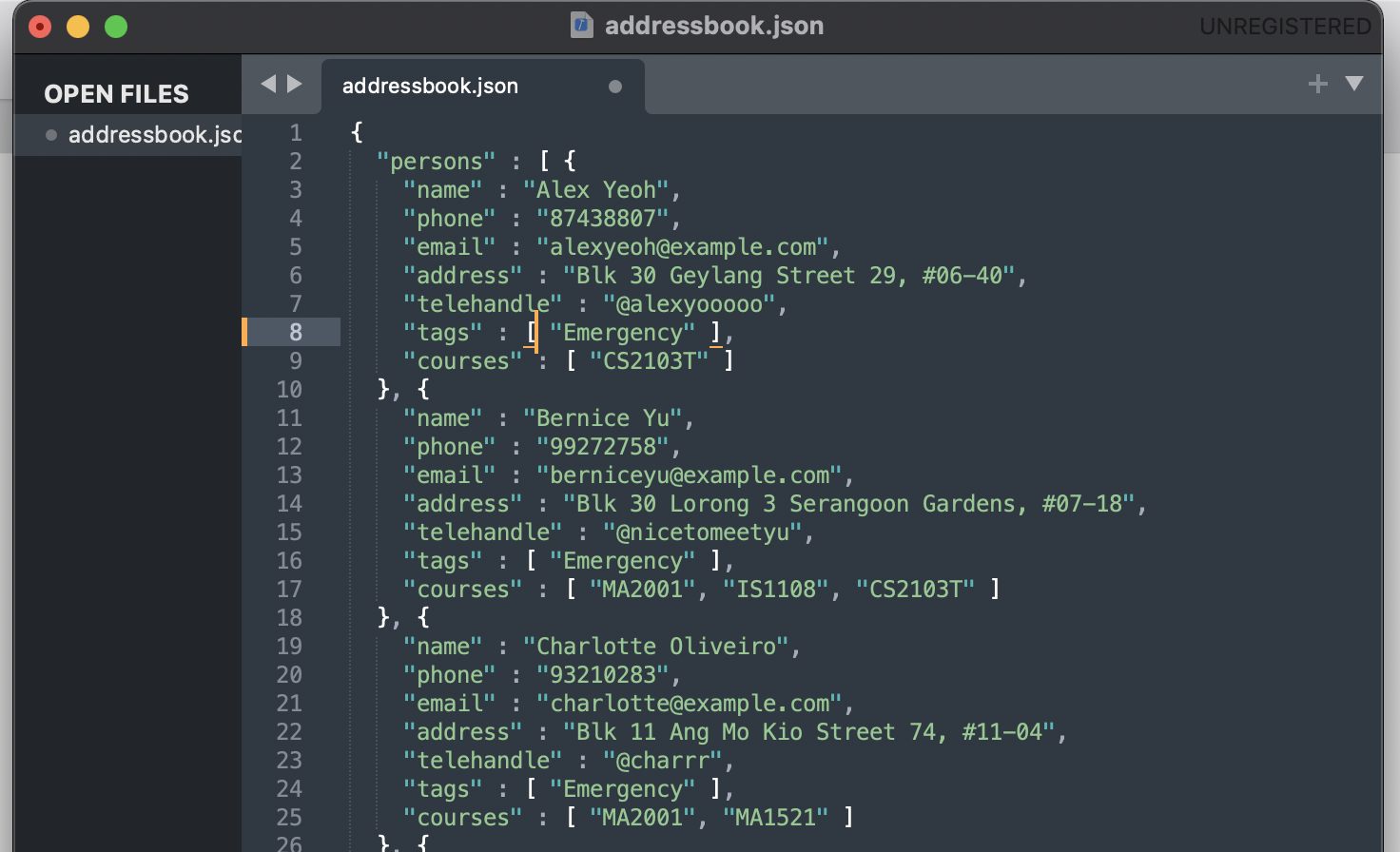Click "MA1521" course on line 25
This screenshot has width=1400, height=852.
776,817
